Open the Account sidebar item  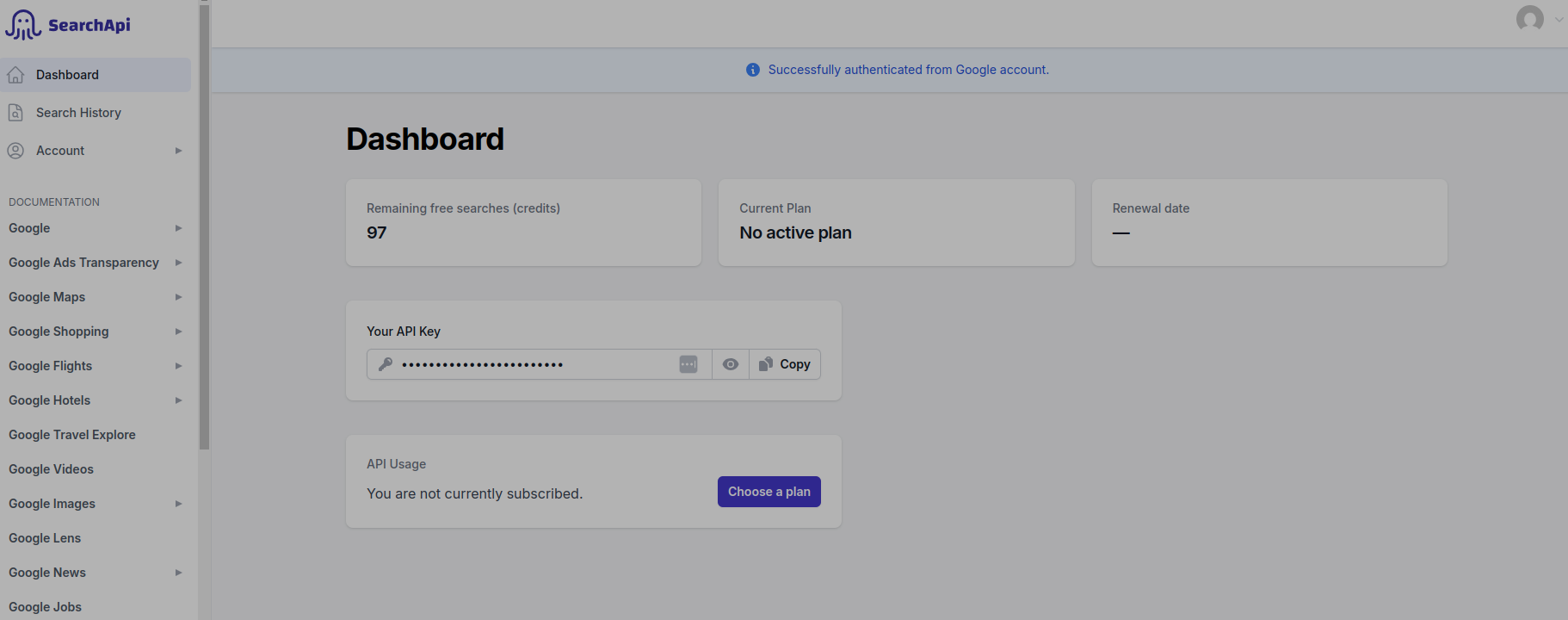pyautogui.click(x=96, y=151)
